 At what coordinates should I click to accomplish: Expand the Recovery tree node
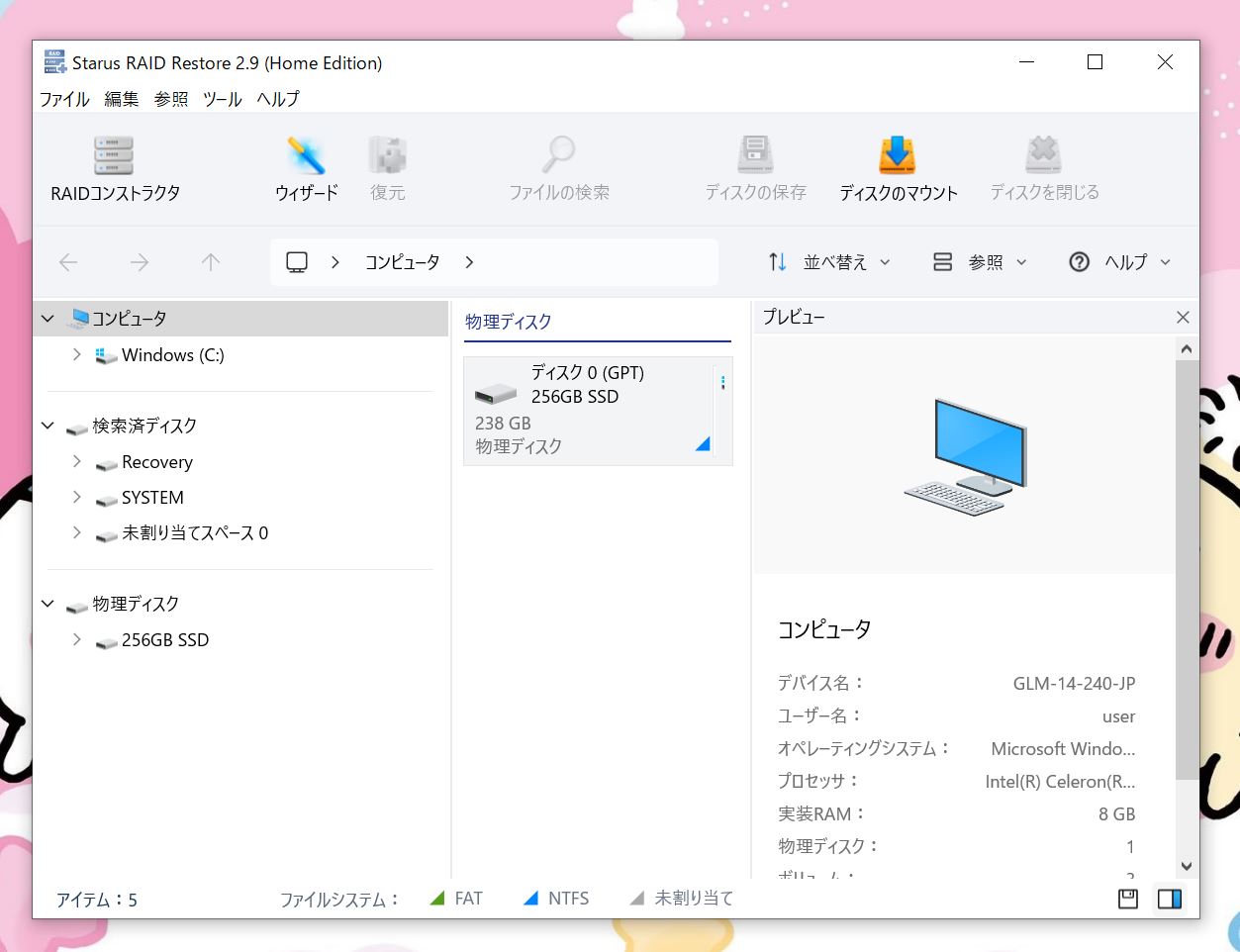click(x=77, y=461)
